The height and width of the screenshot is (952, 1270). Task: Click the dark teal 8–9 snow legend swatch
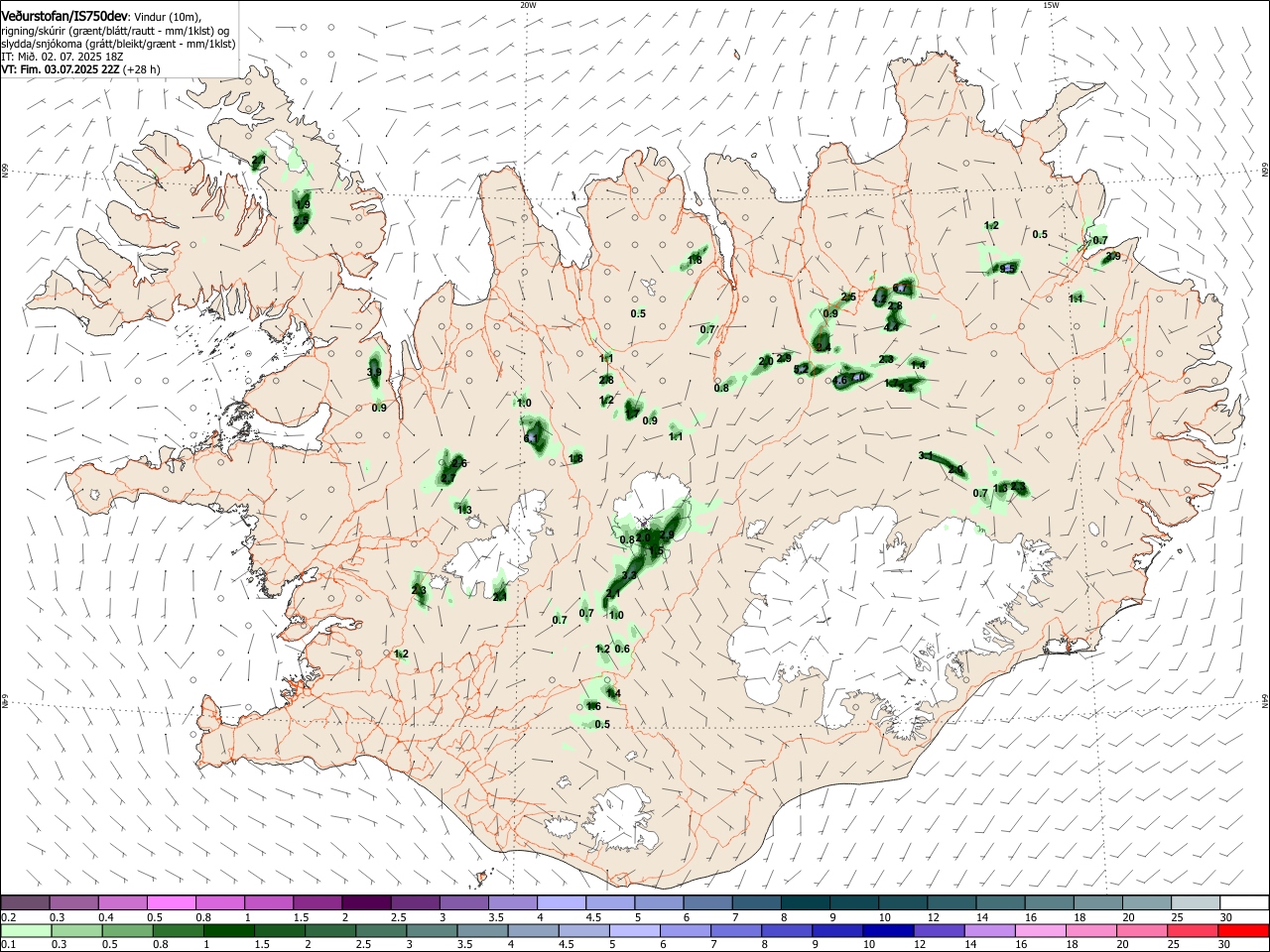point(806,902)
